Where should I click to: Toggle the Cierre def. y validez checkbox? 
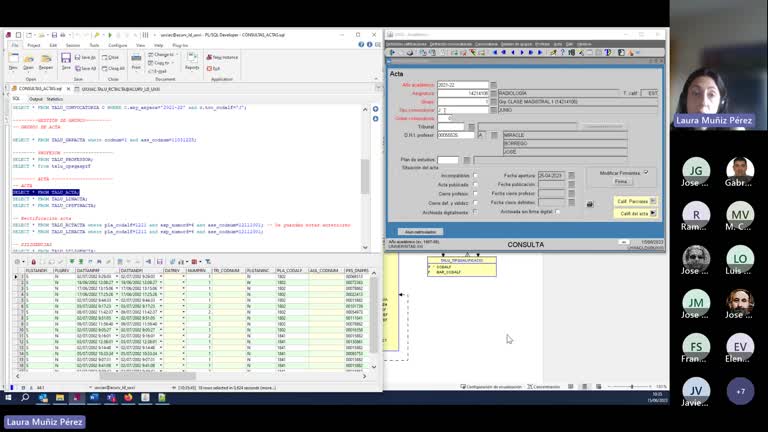475,203
